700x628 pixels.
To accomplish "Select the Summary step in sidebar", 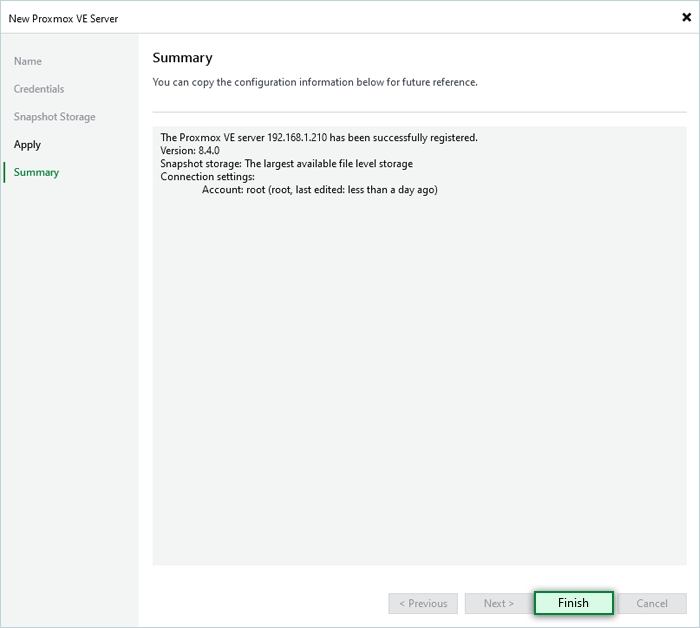I will tap(36, 172).
